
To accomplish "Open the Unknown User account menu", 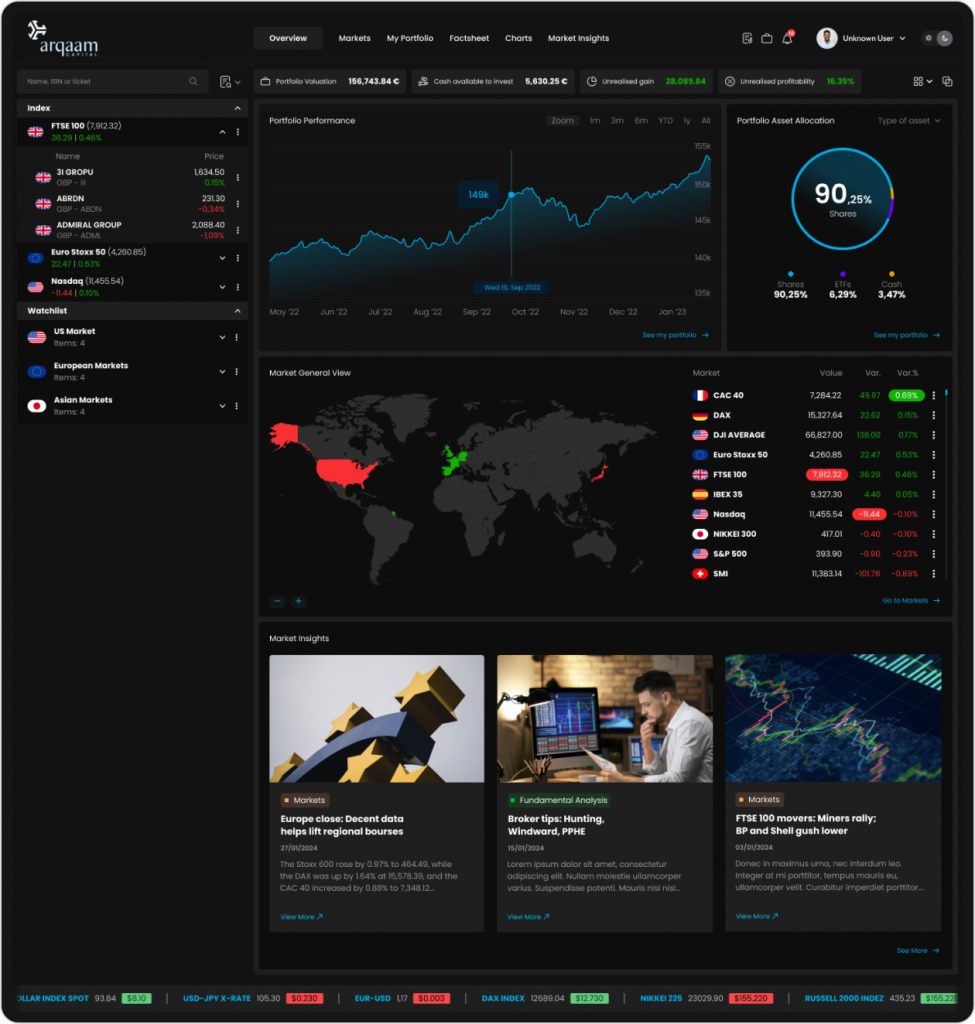I will [x=861, y=38].
